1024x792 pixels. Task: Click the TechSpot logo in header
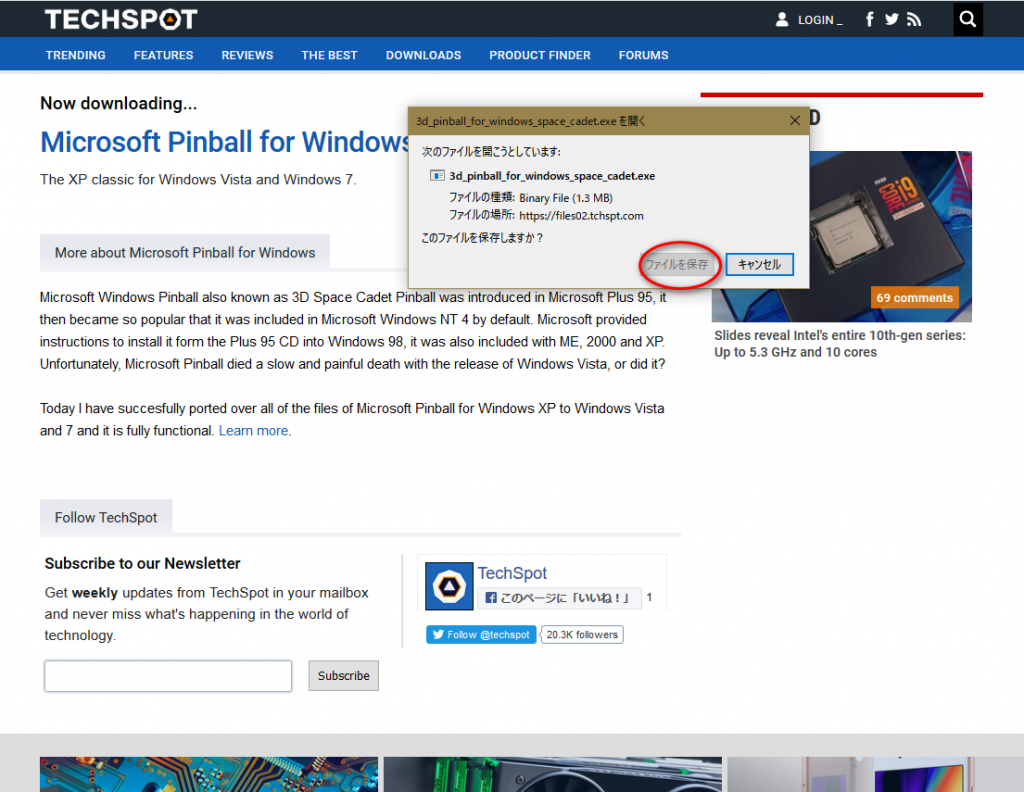click(x=121, y=19)
